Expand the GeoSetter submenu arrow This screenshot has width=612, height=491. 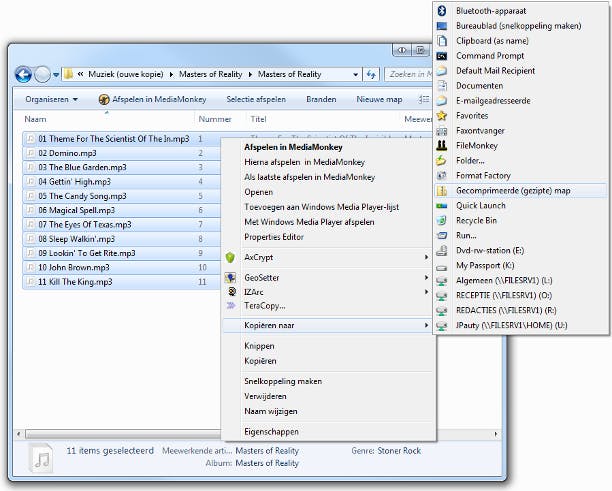pyautogui.click(x=426, y=278)
